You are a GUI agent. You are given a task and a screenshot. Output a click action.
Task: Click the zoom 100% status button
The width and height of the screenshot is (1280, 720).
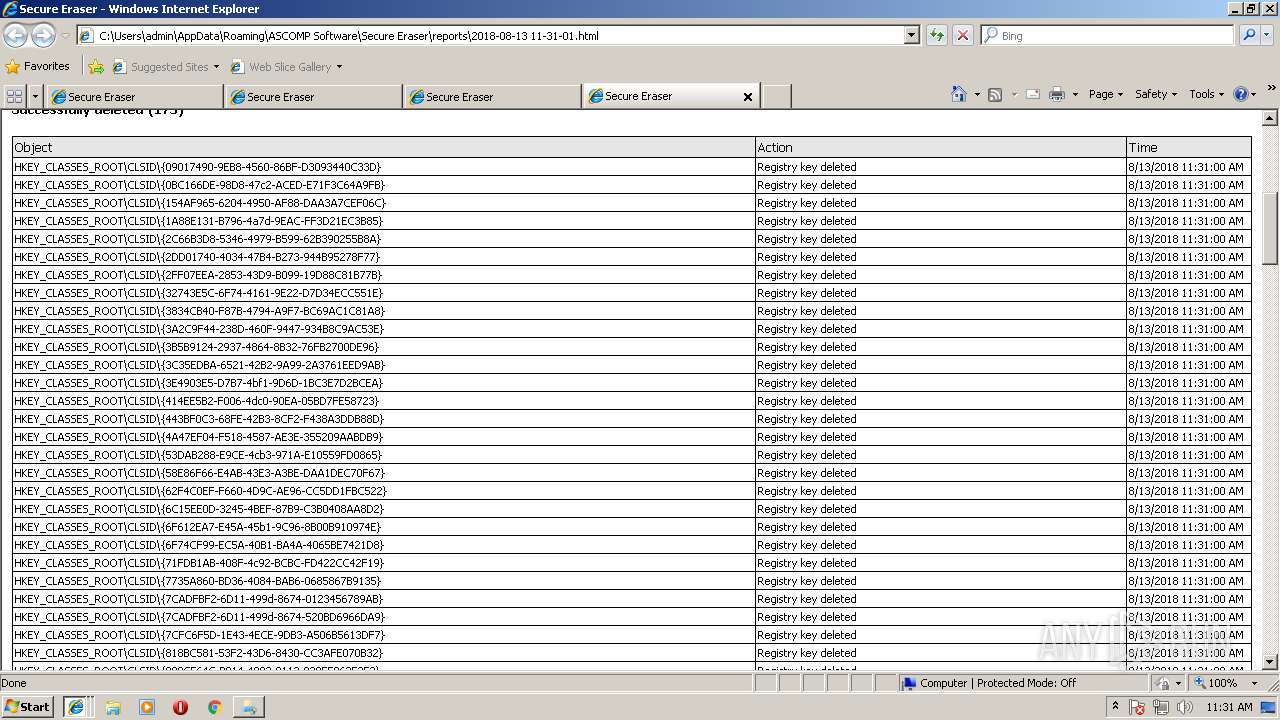click(1221, 683)
